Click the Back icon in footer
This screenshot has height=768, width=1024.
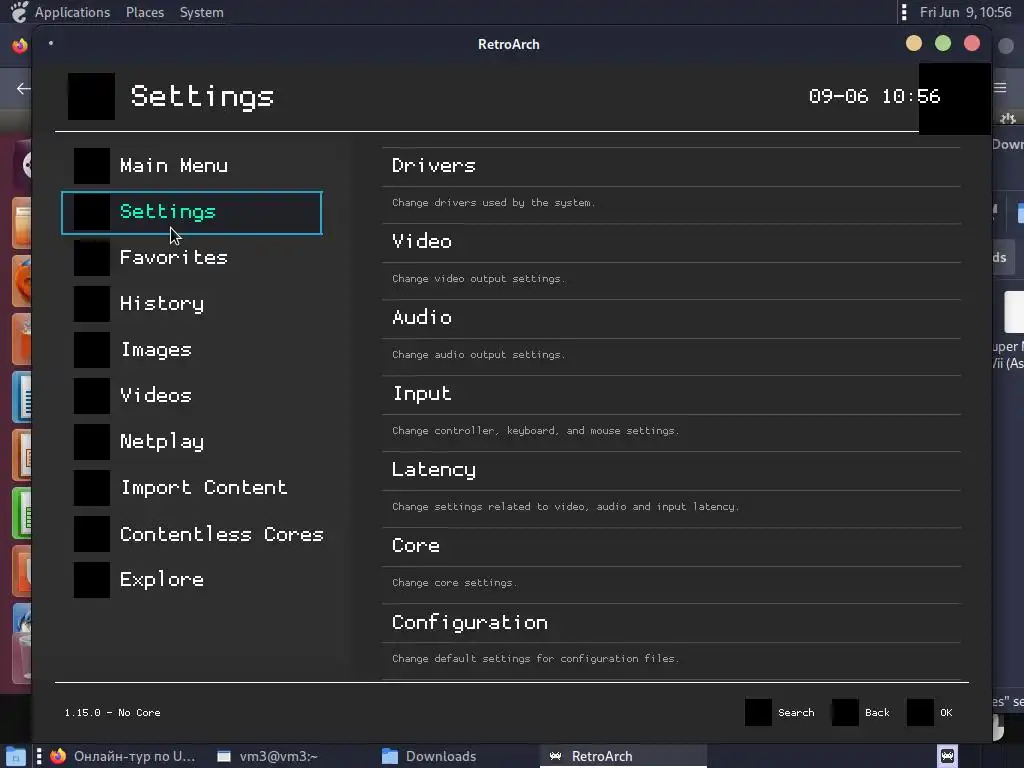click(x=845, y=712)
